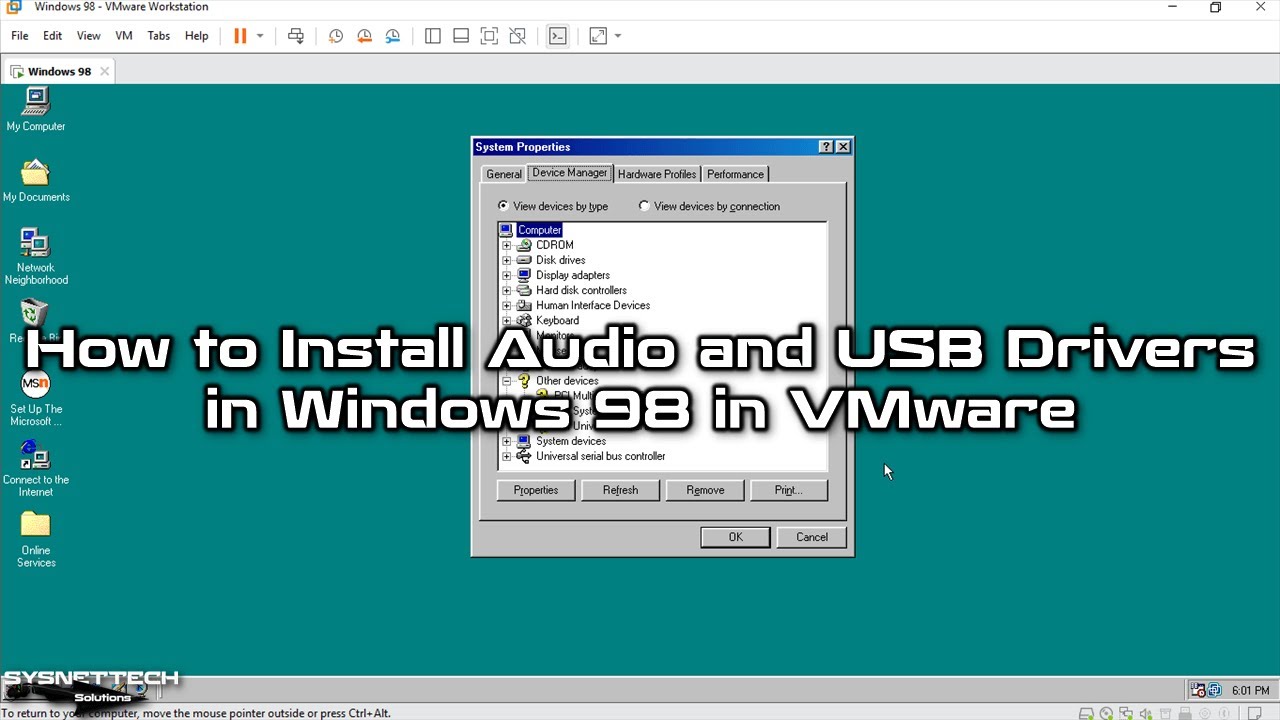
Task: Click the Print button
Action: [x=789, y=490]
